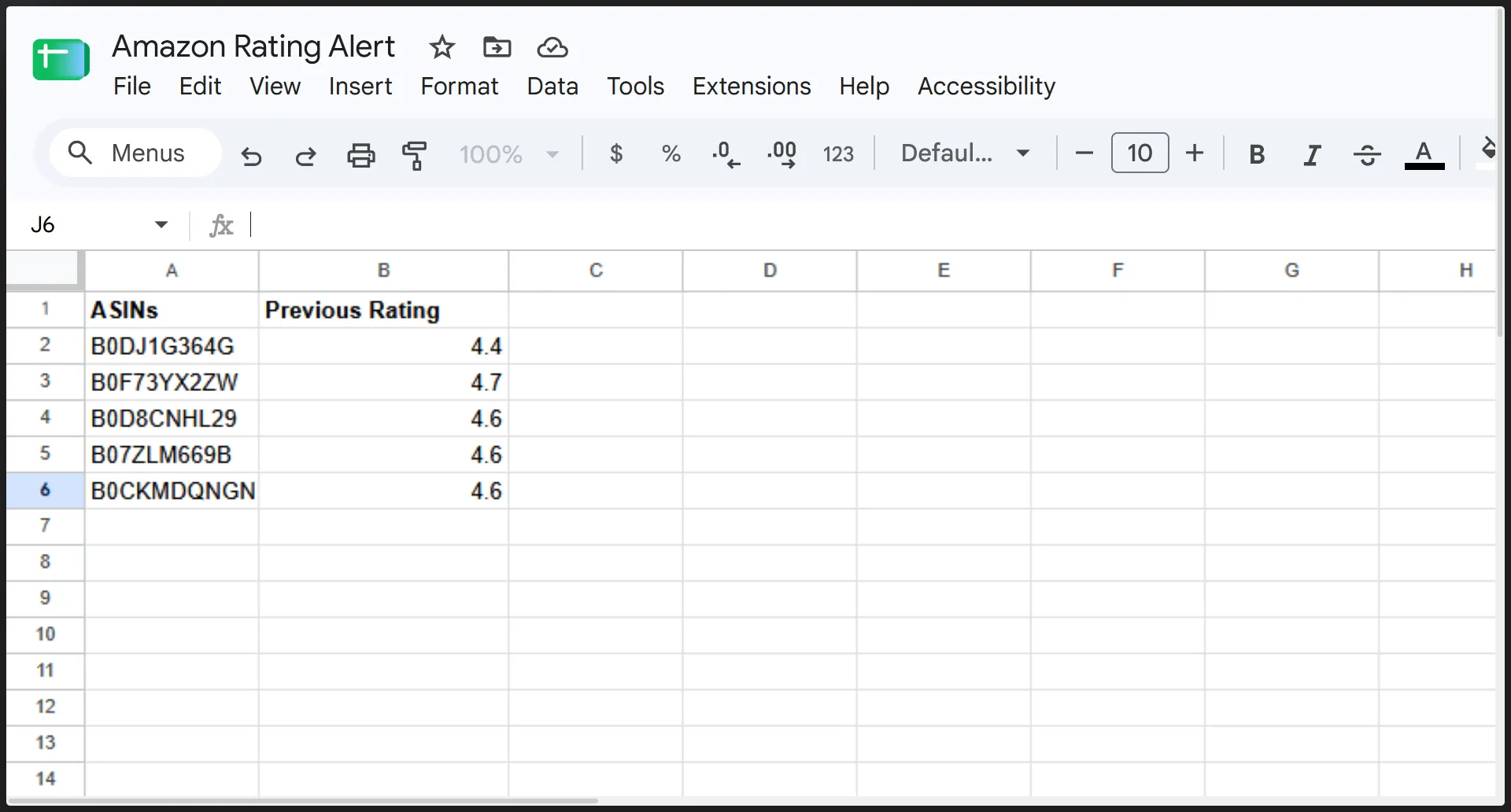Select the ASINs header cell
This screenshot has height=812, width=1511.
click(172, 310)
